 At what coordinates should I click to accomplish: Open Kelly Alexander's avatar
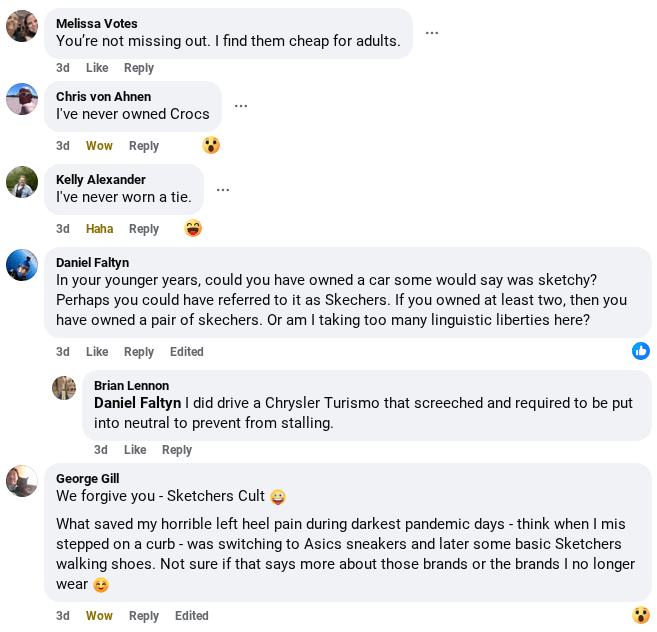(22, 182)
